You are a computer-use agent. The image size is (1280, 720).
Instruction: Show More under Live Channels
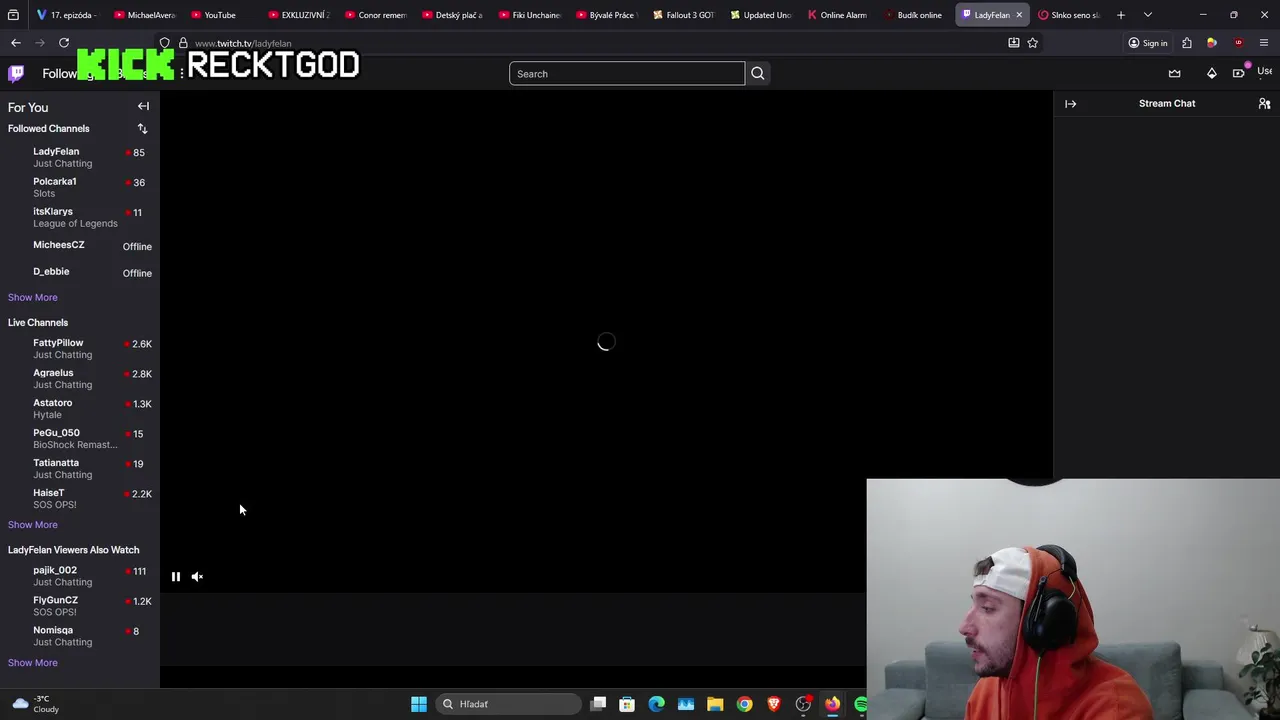pyautogui.click(x=32, y=524)
